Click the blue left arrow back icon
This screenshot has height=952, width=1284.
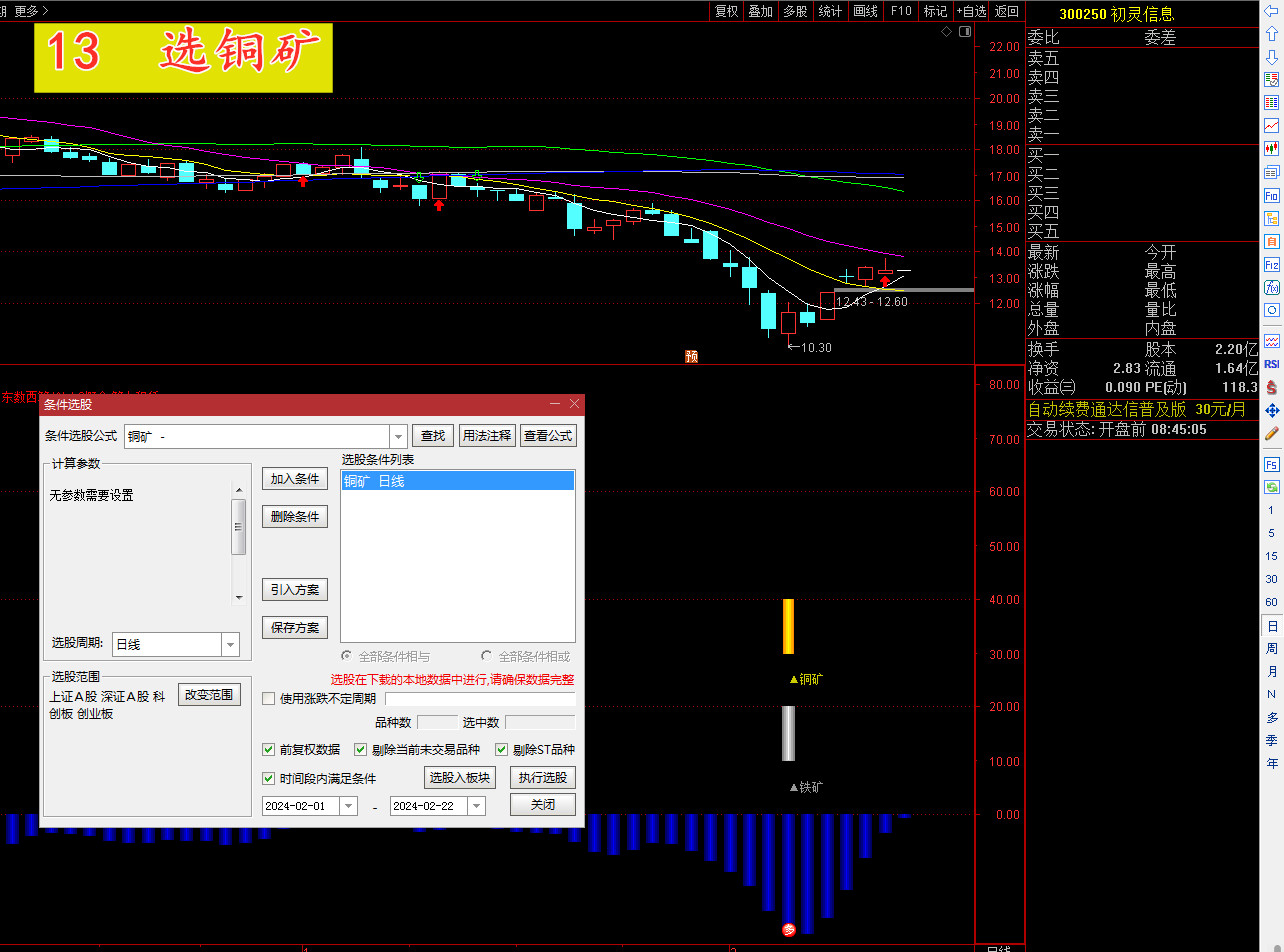pyautogui.click(x=1272, y=11)
